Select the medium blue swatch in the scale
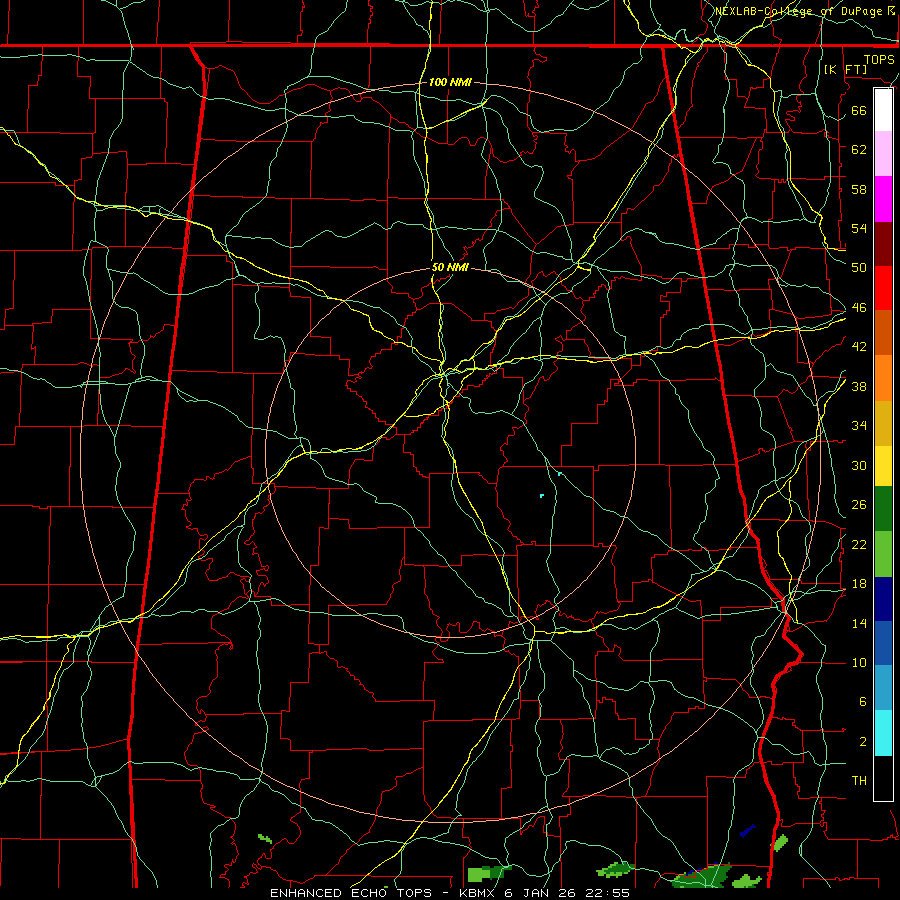The height and width of the screenshot is (900, 900). coord(883,643)
